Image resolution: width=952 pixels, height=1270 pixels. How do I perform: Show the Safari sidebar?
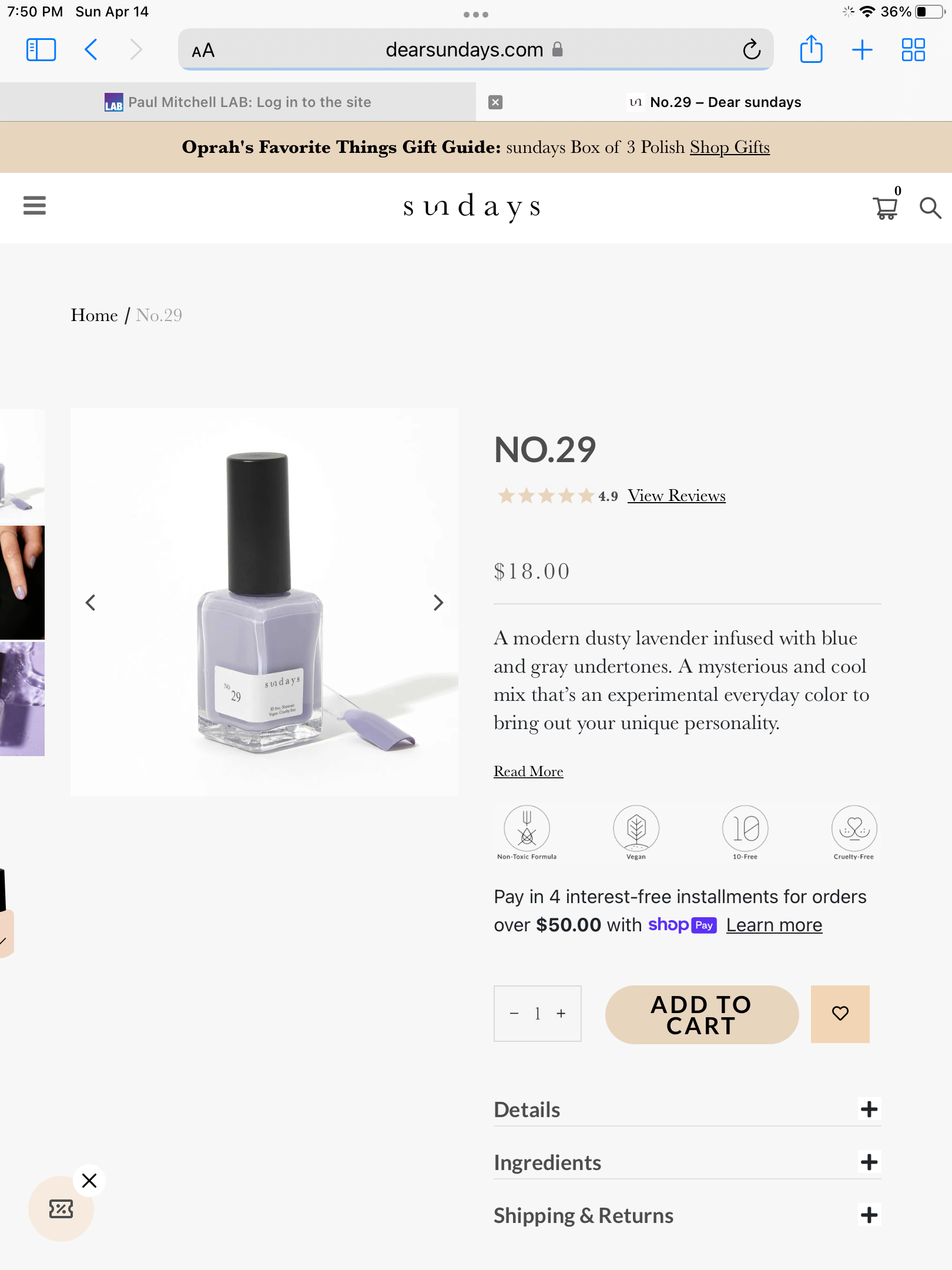41,50
